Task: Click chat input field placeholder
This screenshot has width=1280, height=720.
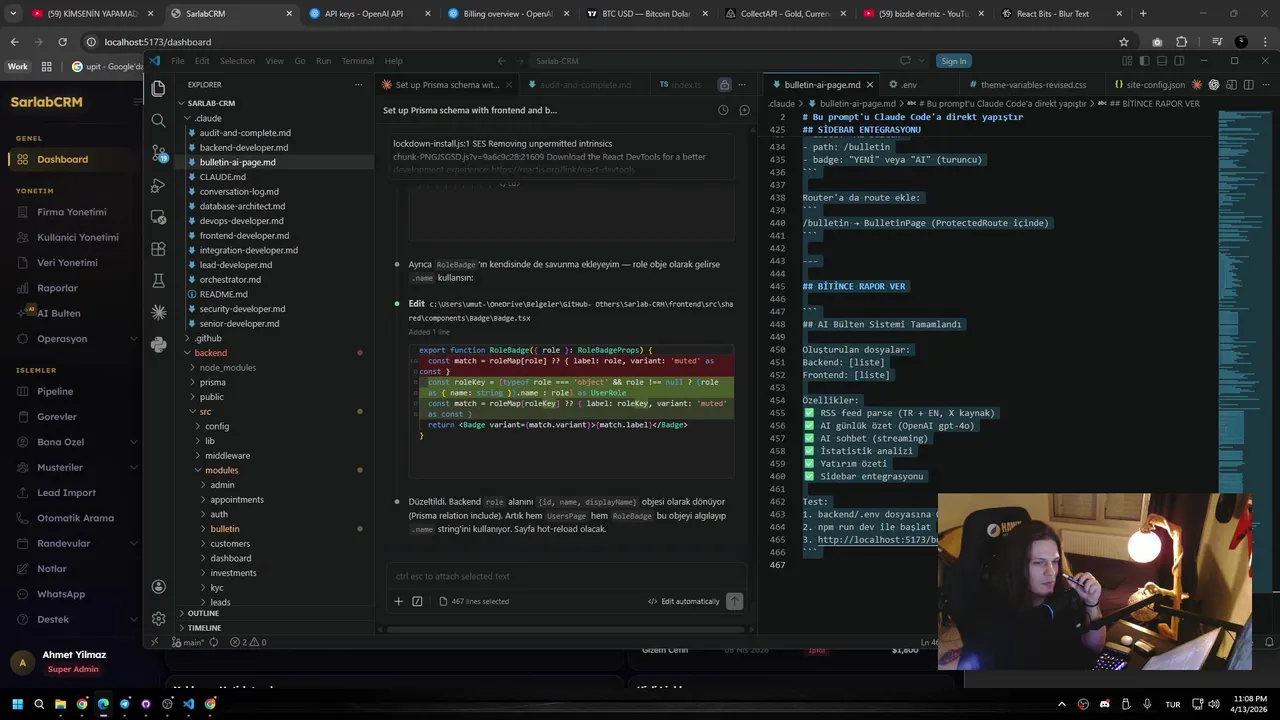Action: 565,576
